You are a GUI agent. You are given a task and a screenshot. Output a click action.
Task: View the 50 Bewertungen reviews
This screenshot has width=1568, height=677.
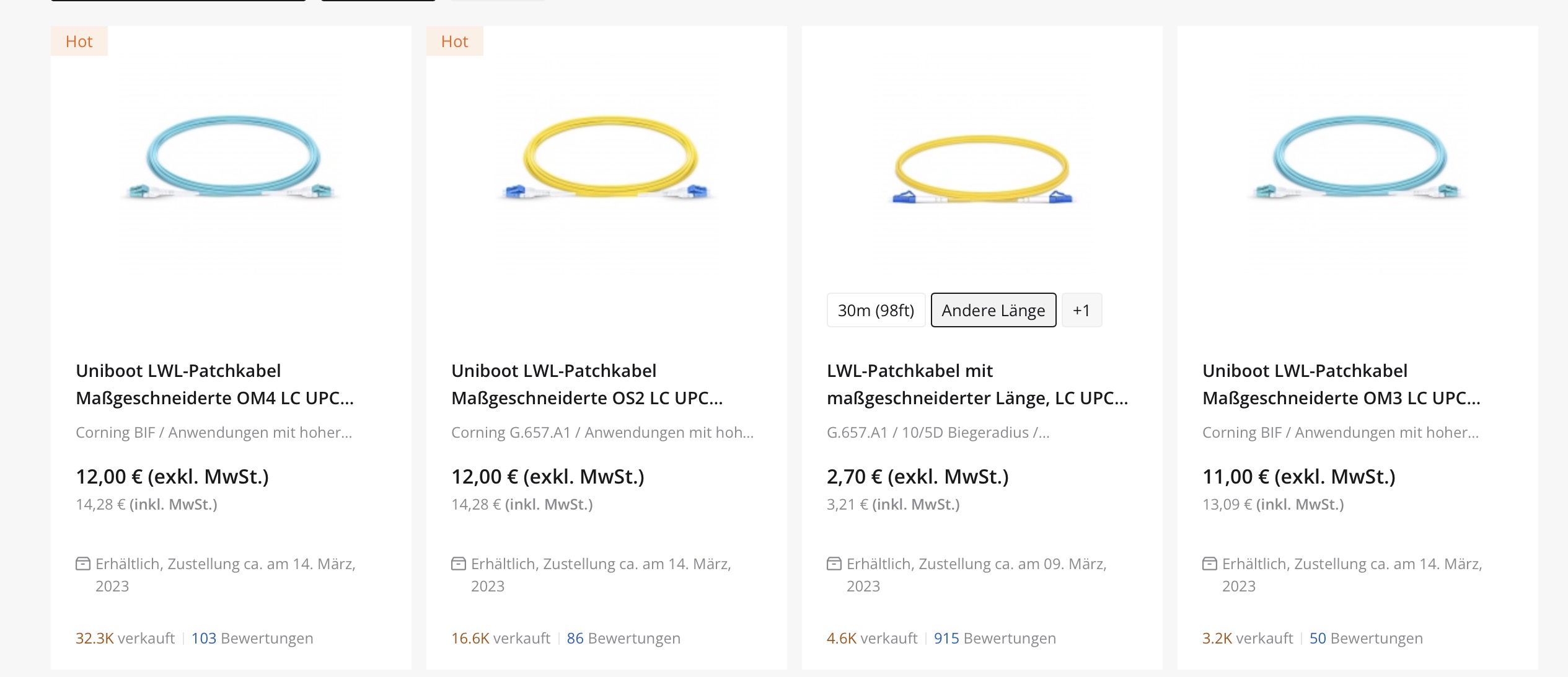tap(1365, 638)
